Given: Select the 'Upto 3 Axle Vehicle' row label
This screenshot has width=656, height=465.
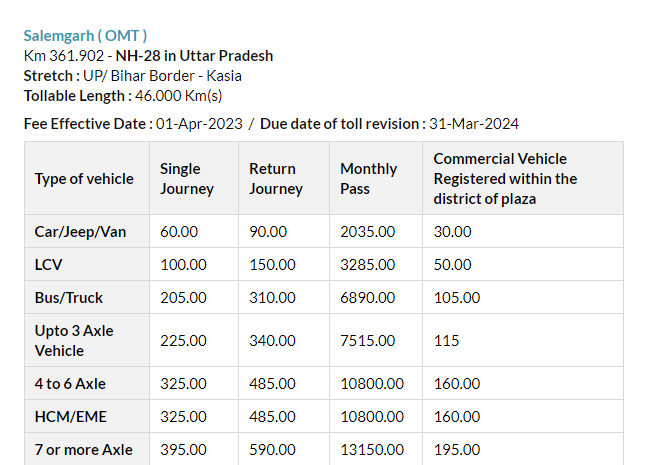Looking at the screenshot, I should click(73, 340).
